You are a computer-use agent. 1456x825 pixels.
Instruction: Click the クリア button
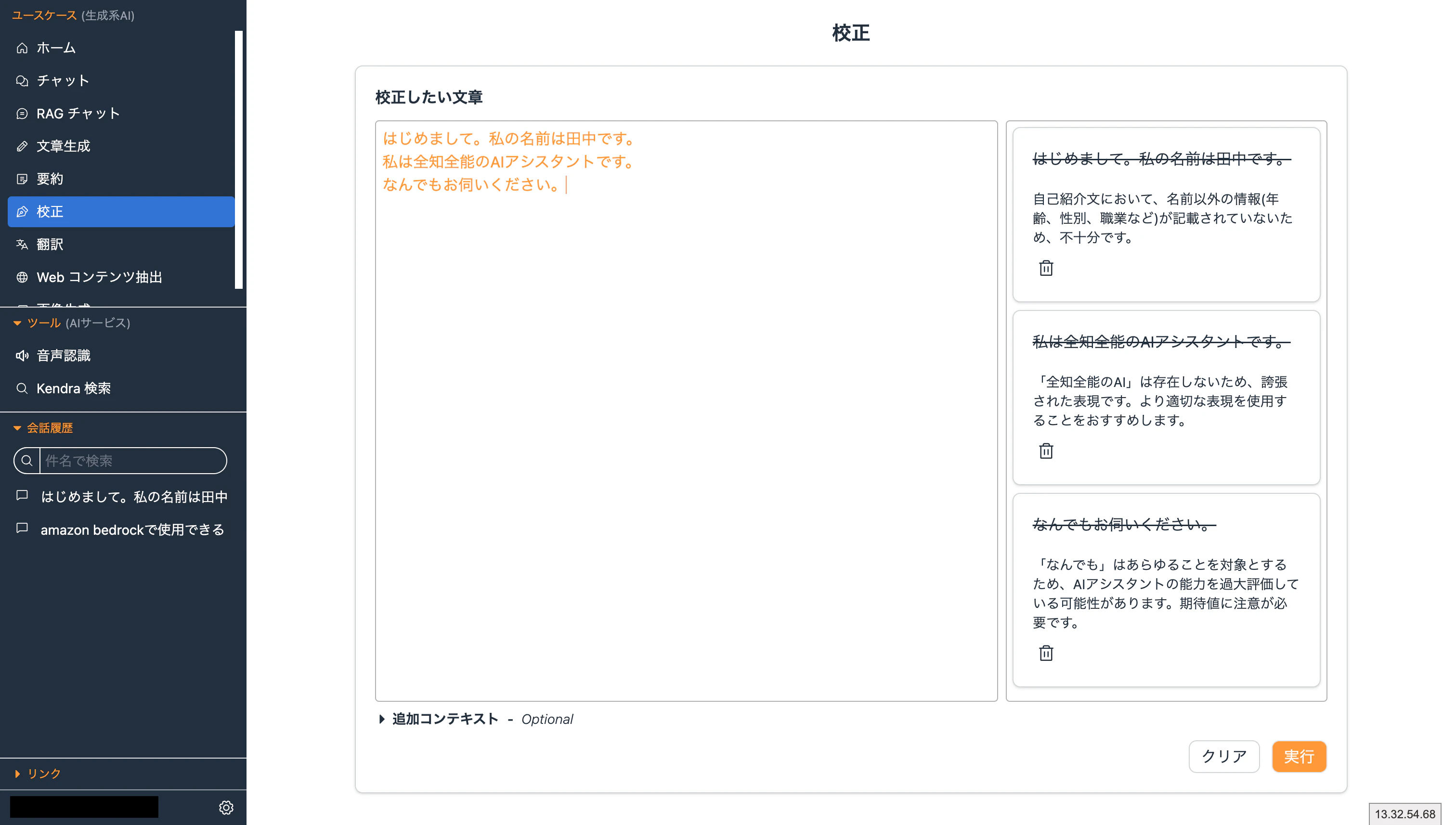click(x=1223, y=756)
